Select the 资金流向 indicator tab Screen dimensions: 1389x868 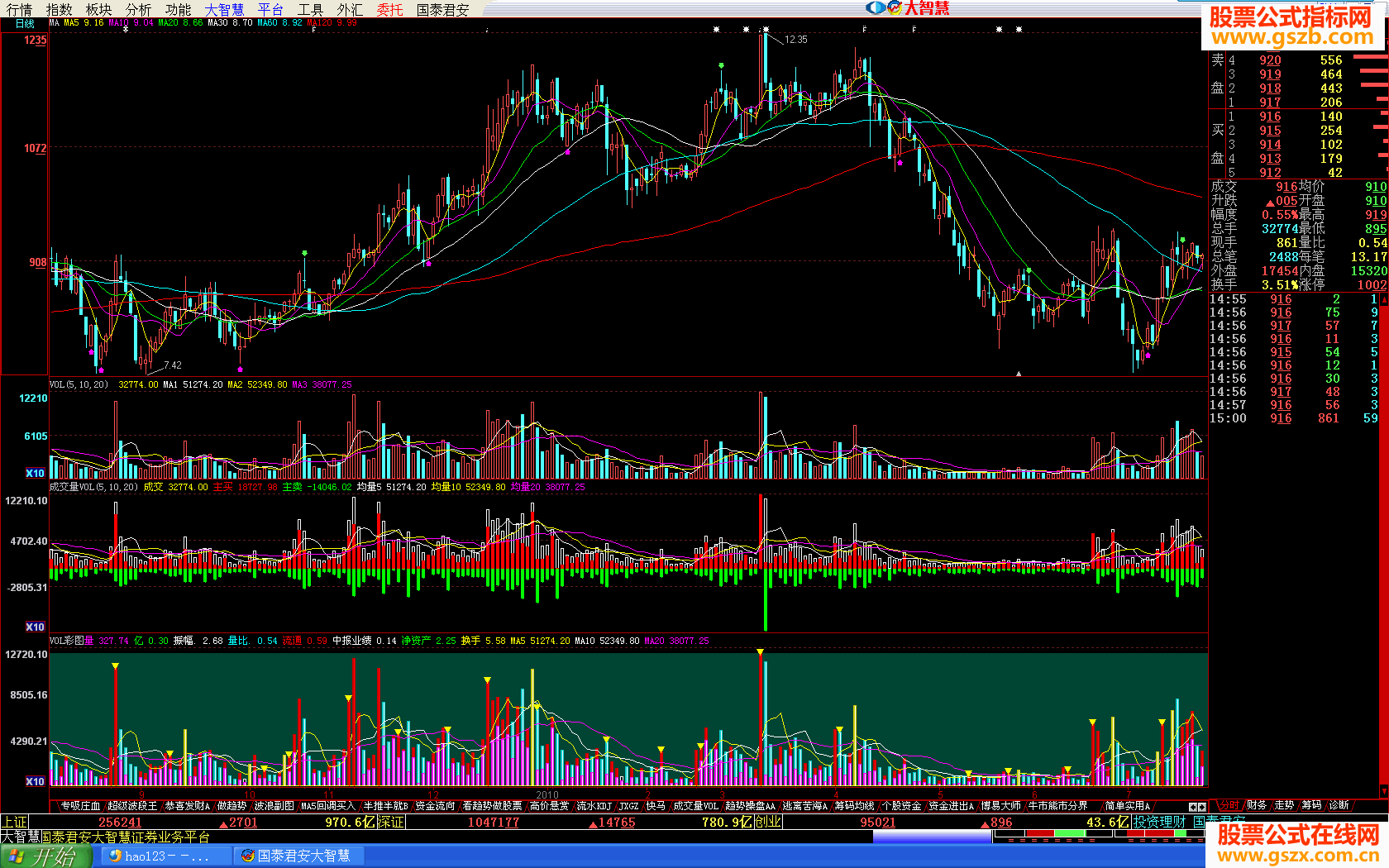(435, 805)
